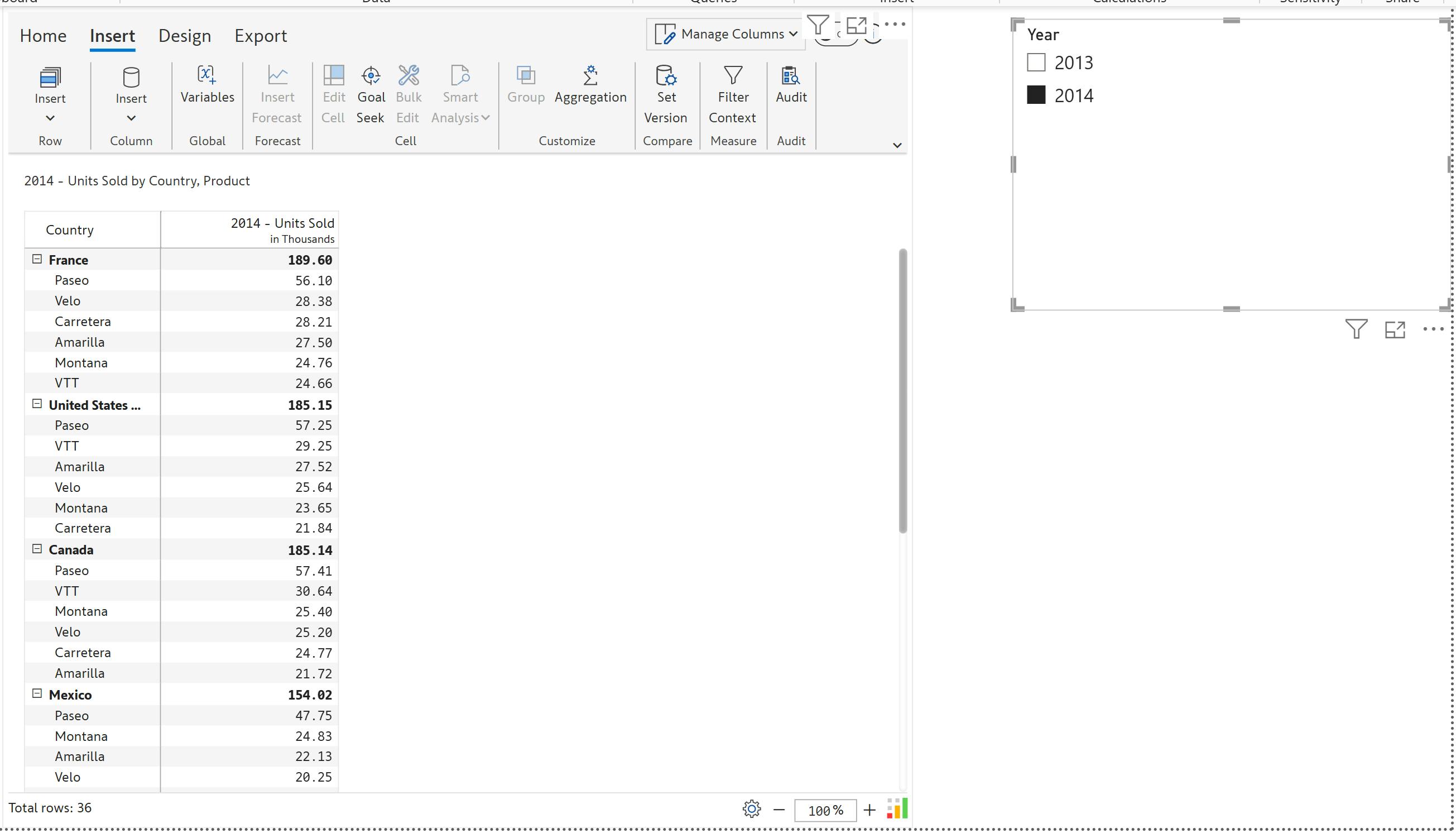This screenshot has width=1456, height=833.
Task: Click the settings gear near zoom controls
Action: (x=752, y=809)
